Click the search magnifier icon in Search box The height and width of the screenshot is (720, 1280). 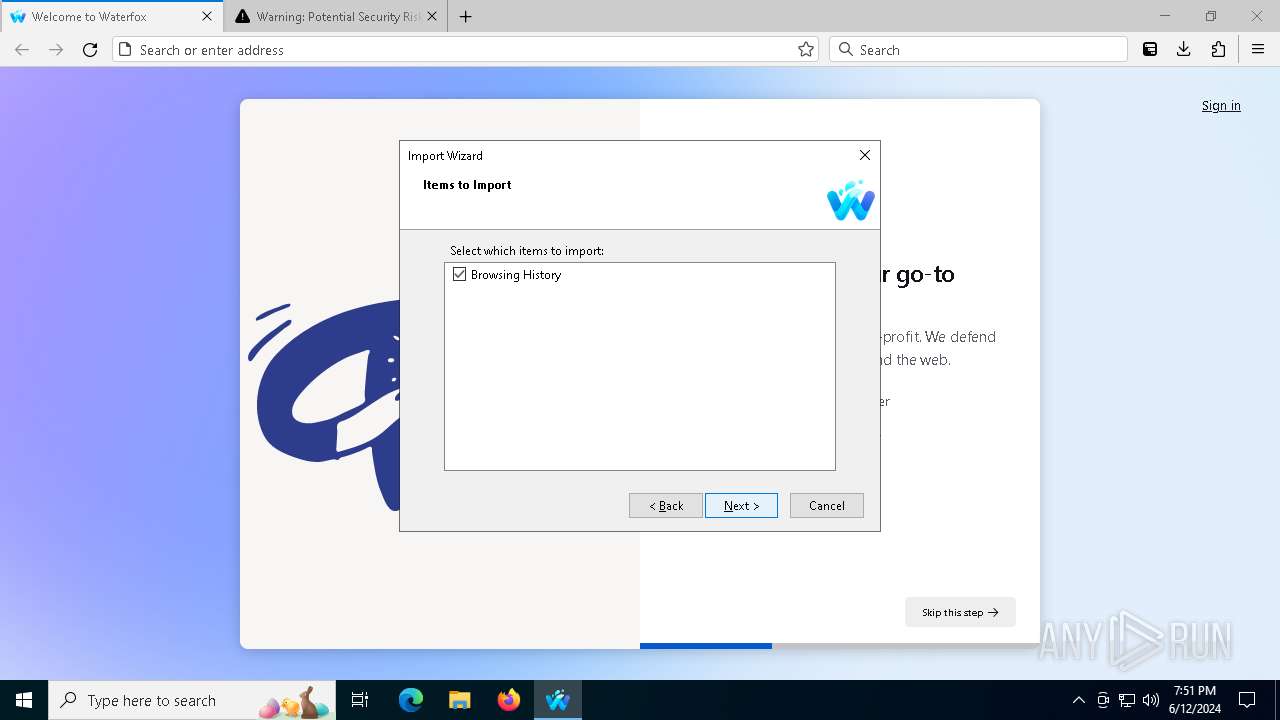coord(846,50)
